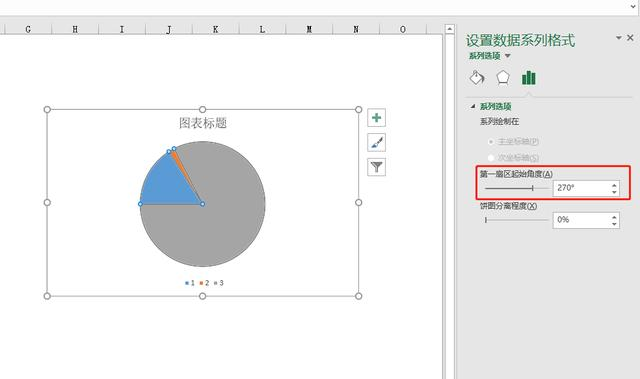Select column K header
The image size is (640, 379).
click(x=216, y=29)
